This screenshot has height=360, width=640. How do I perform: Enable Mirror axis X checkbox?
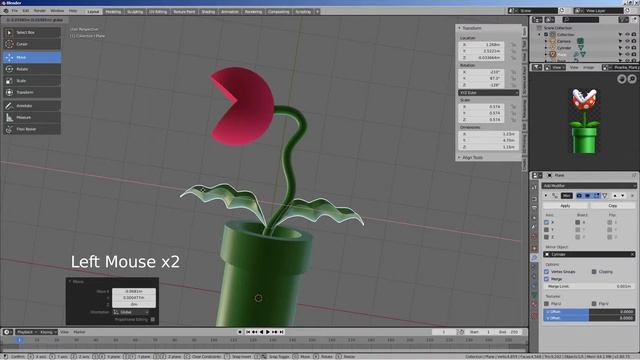click(x=547, y=222)
